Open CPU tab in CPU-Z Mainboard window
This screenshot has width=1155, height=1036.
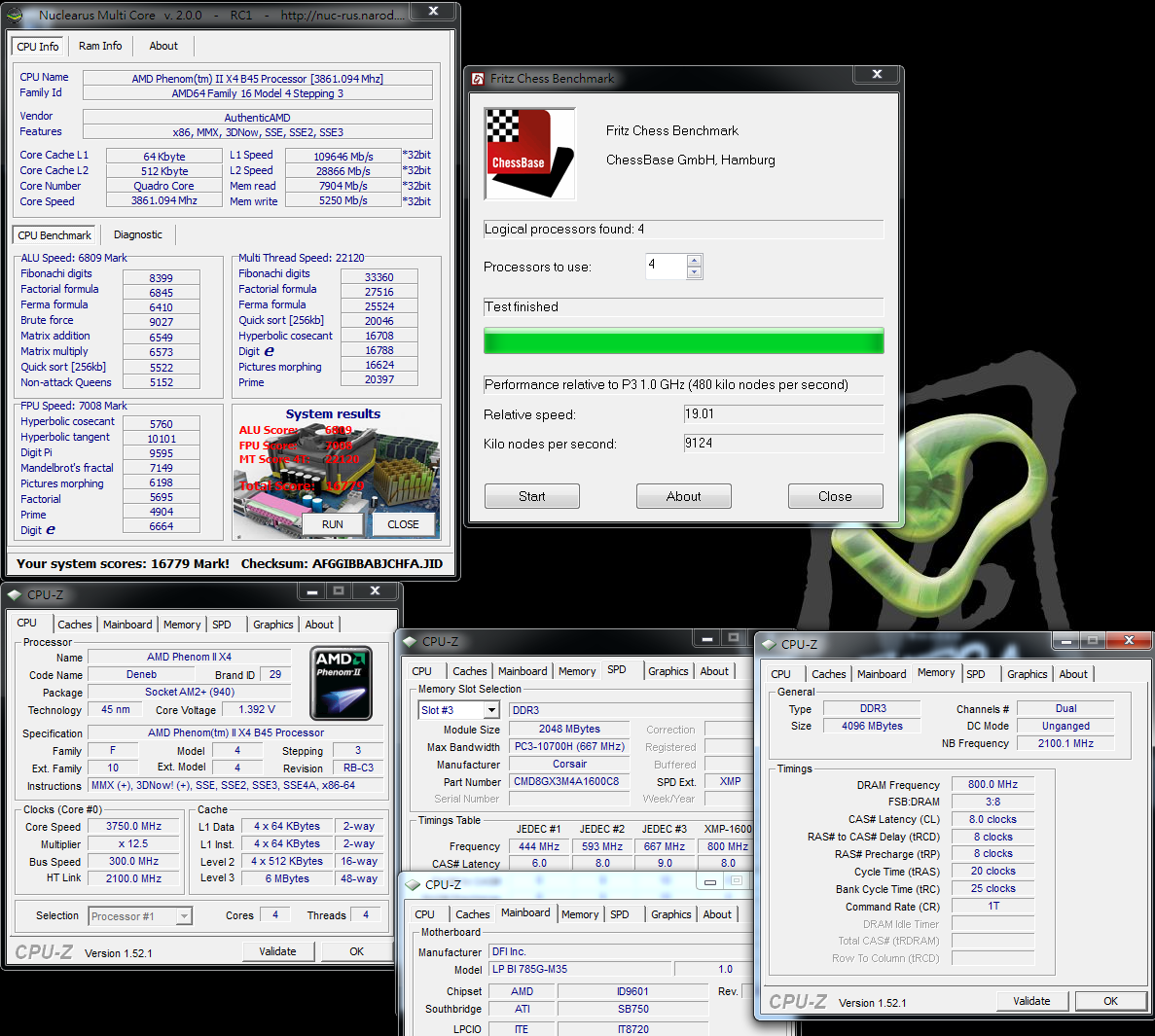[425, 914]
